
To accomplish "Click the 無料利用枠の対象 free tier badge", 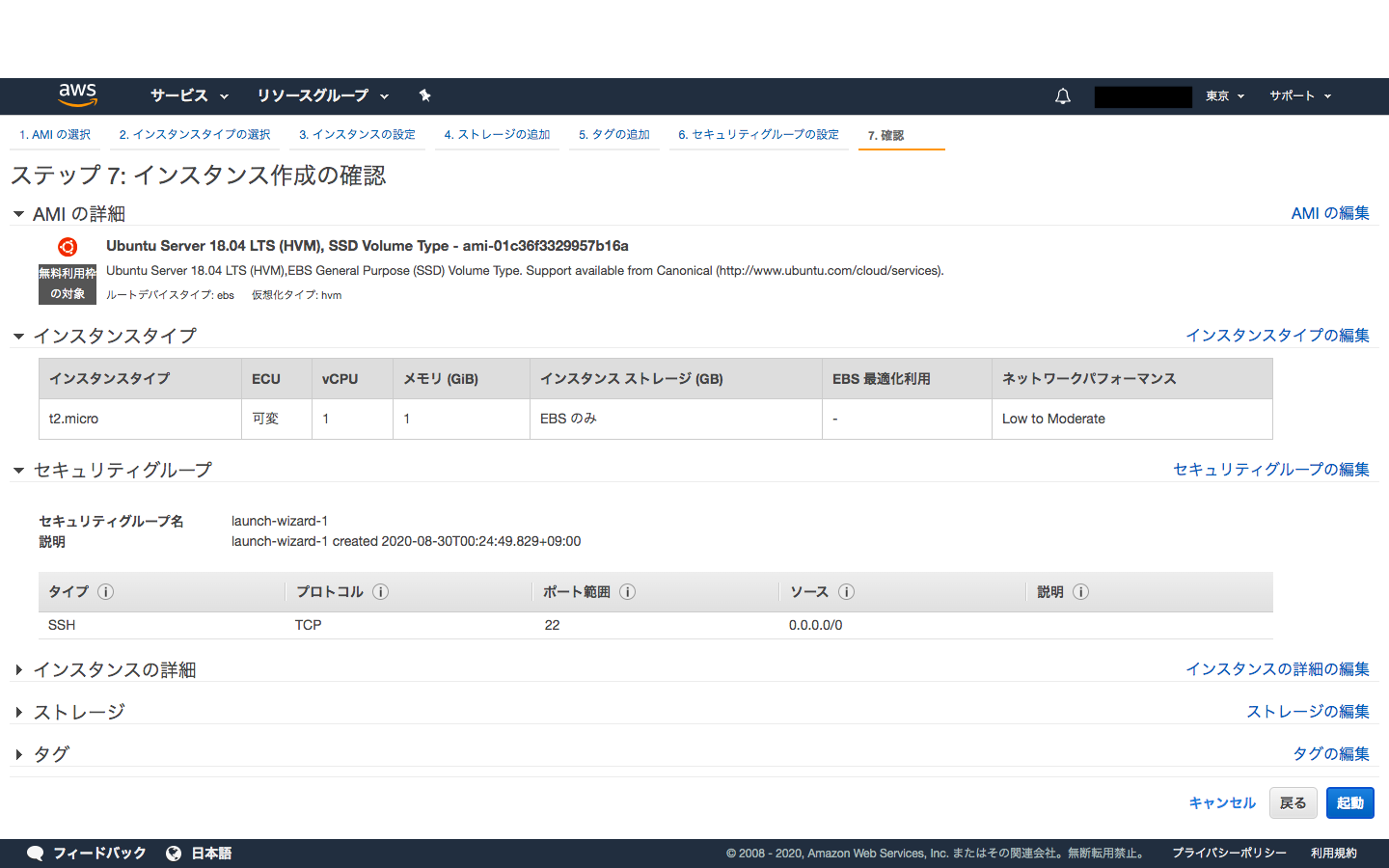I will 68,285.
